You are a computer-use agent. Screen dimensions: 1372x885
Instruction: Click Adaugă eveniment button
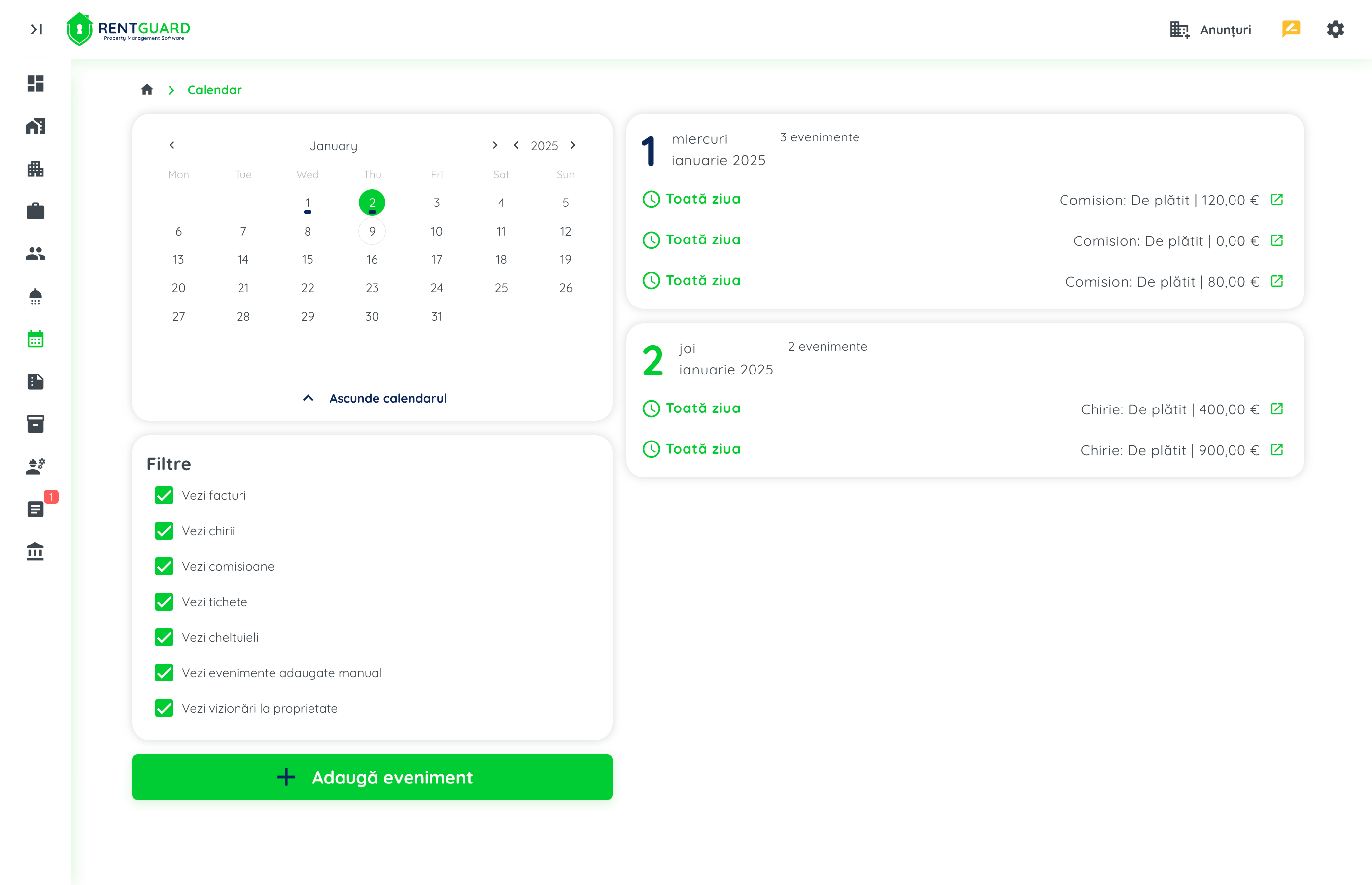(x=372, y=777)
